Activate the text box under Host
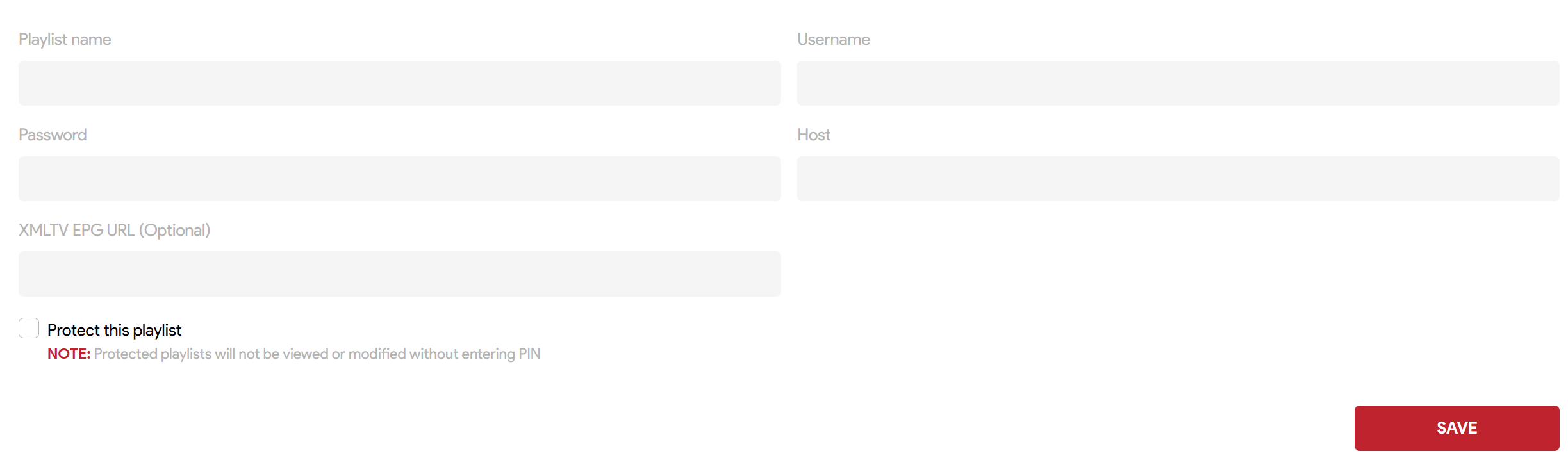Screen dimensions: 1568x467 click(x=1178, y=179)
